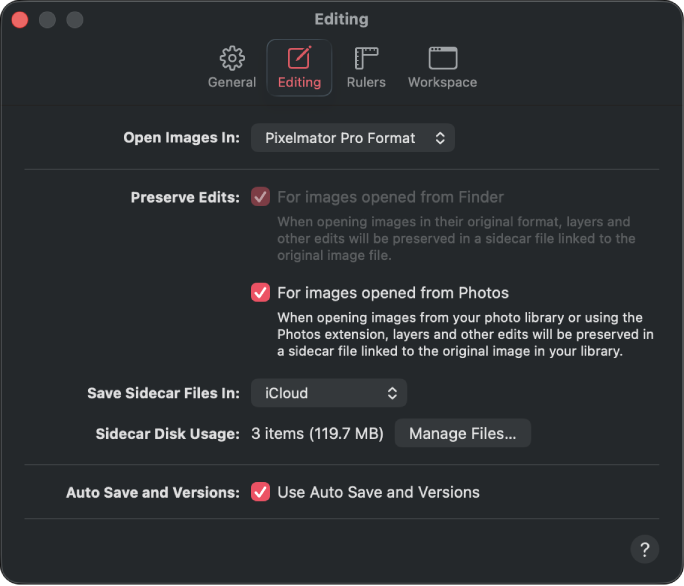Screen dimensions: 684x586
Task: Click the photo library sidecar description text
Action: 465,334
